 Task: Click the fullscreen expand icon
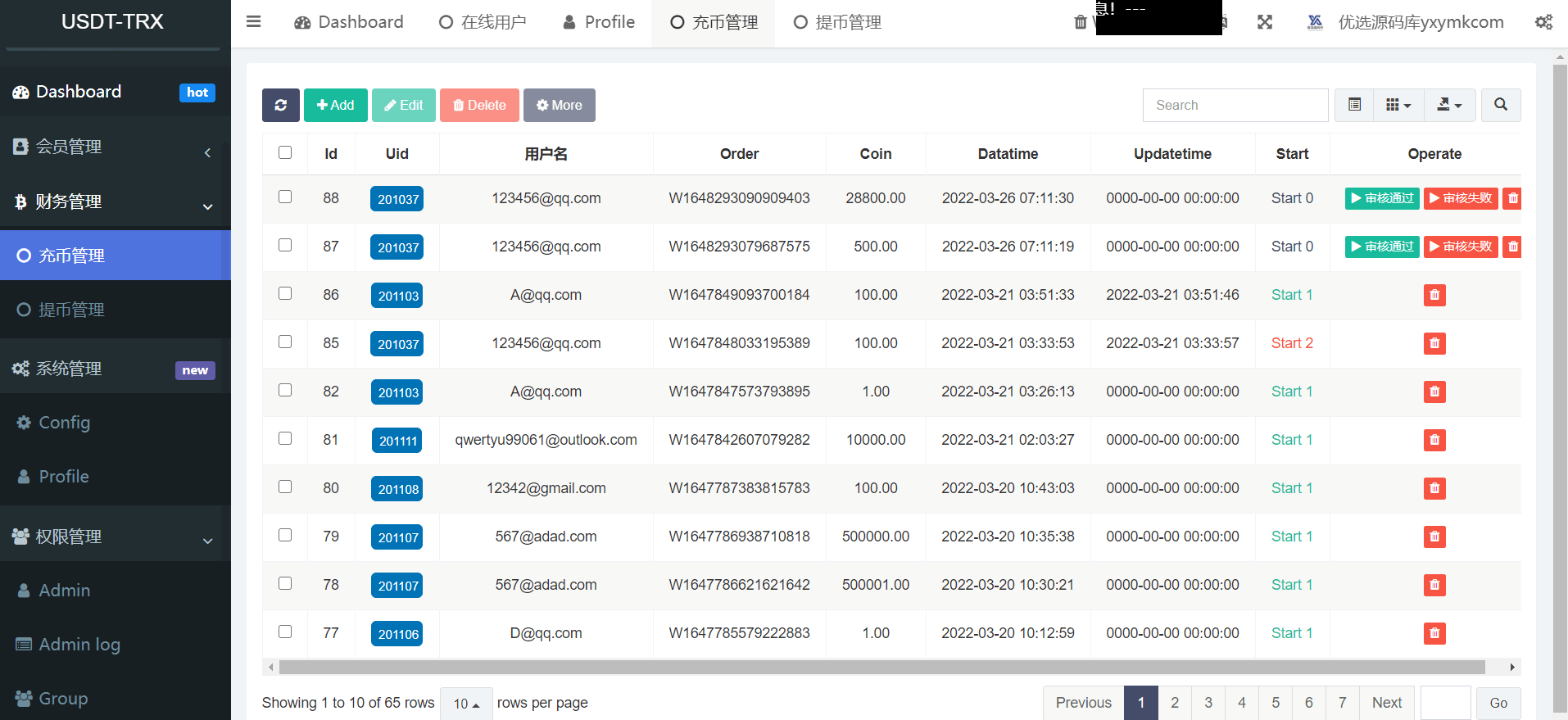coord(1265,22)
